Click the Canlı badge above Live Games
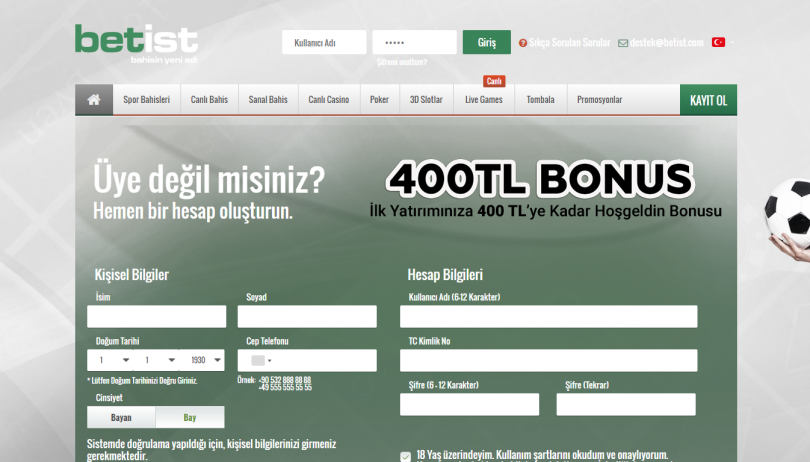This screenshot has height=462, width=810. 494,81
